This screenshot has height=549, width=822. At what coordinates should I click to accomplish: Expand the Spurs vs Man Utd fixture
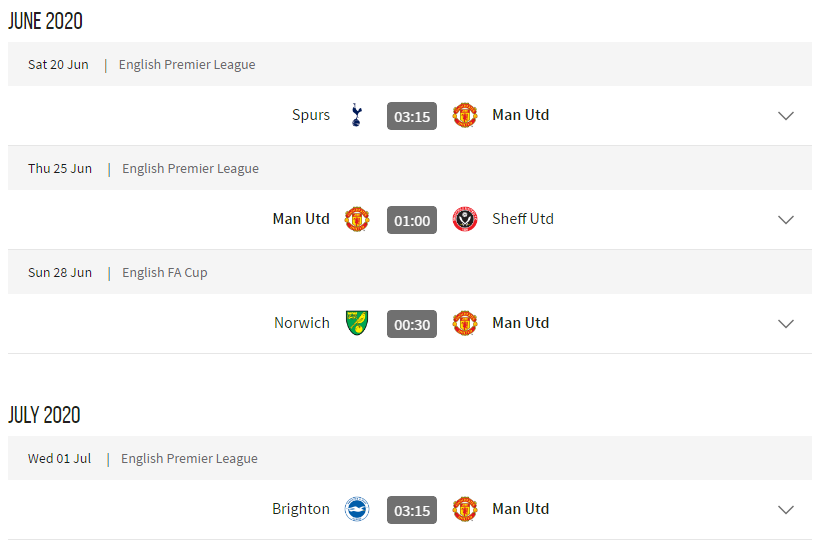click(786, 116)
